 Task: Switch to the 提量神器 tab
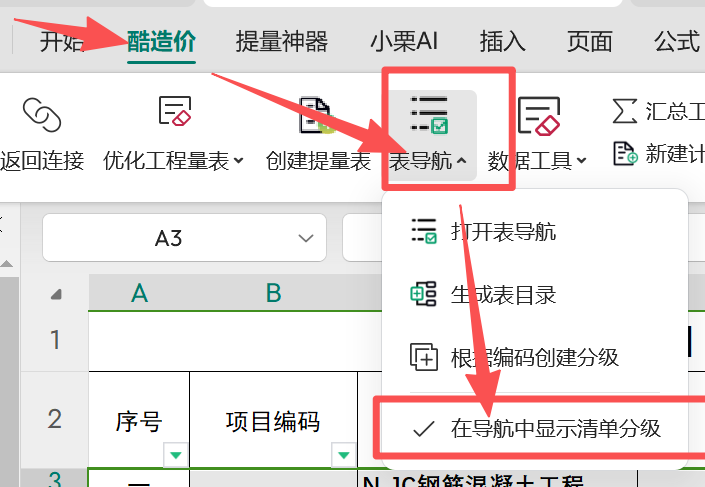pyautogui.click(x=281, y=41)
